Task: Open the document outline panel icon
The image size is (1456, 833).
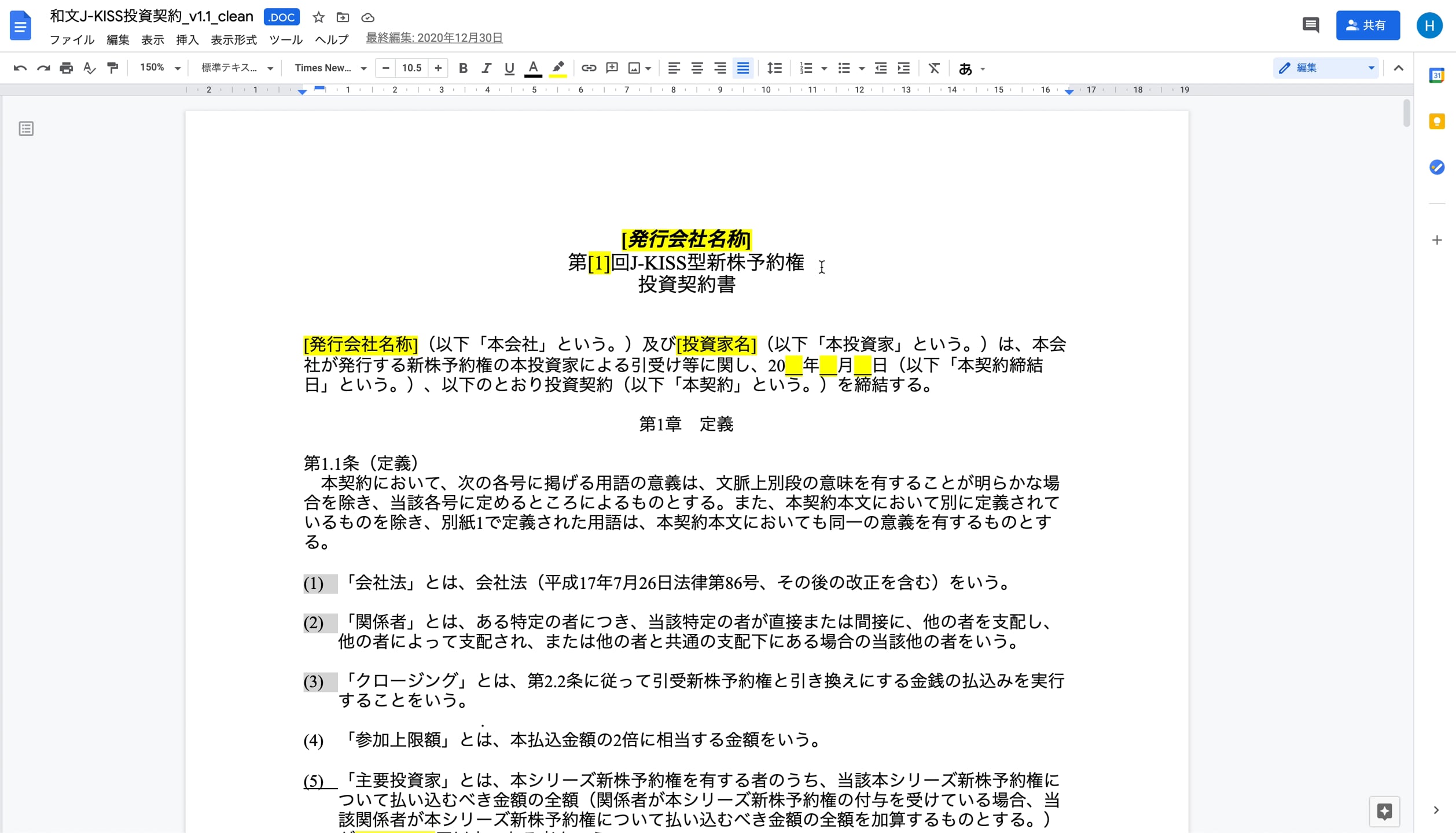Action: (x=26, y=128)
